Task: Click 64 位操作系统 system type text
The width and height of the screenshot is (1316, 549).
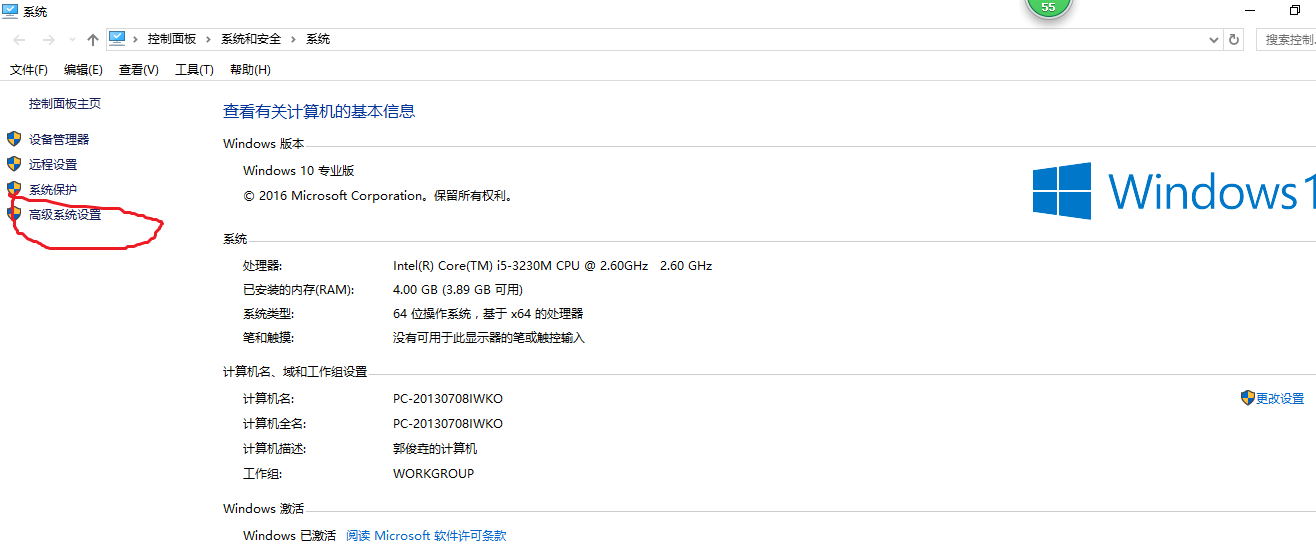Action: (488, 313)
